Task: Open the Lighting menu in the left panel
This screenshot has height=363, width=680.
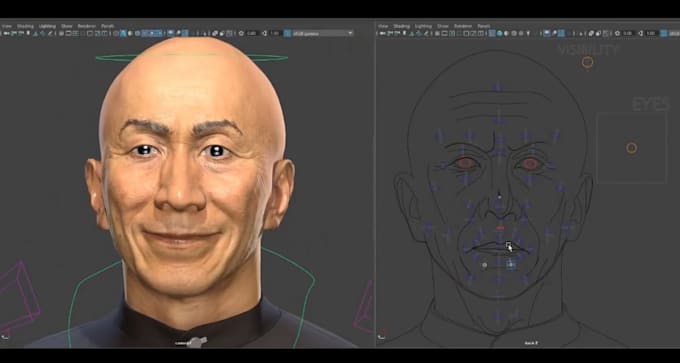Action: pyautogui.click(x=47, y=26)
